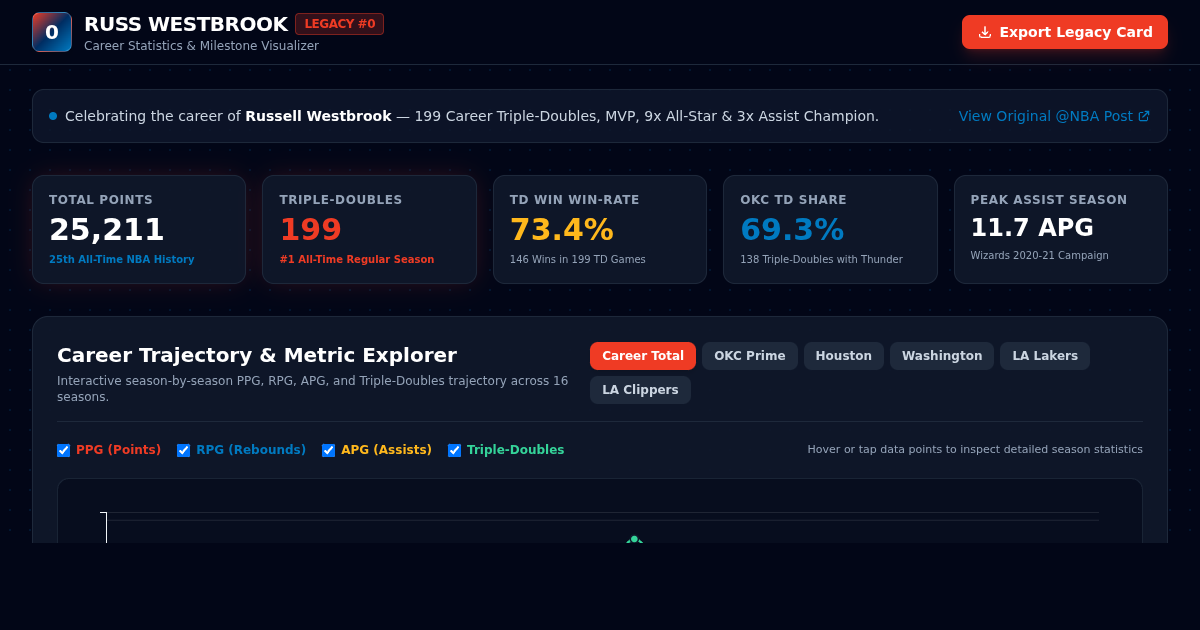Click "146 Wins in 199 TD Games" caption
The image size is (1200, 630).
coord(578,260)
